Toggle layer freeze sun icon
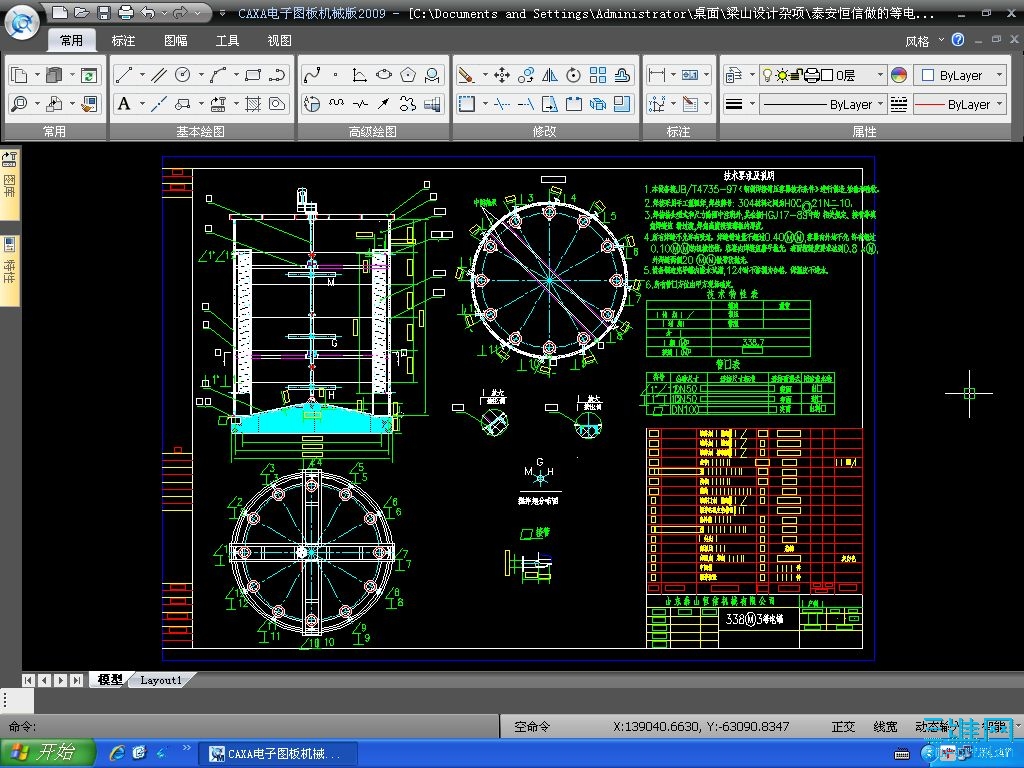This screenshot has height=768, width=1024. pyautogui.click(x=782, y=75)
